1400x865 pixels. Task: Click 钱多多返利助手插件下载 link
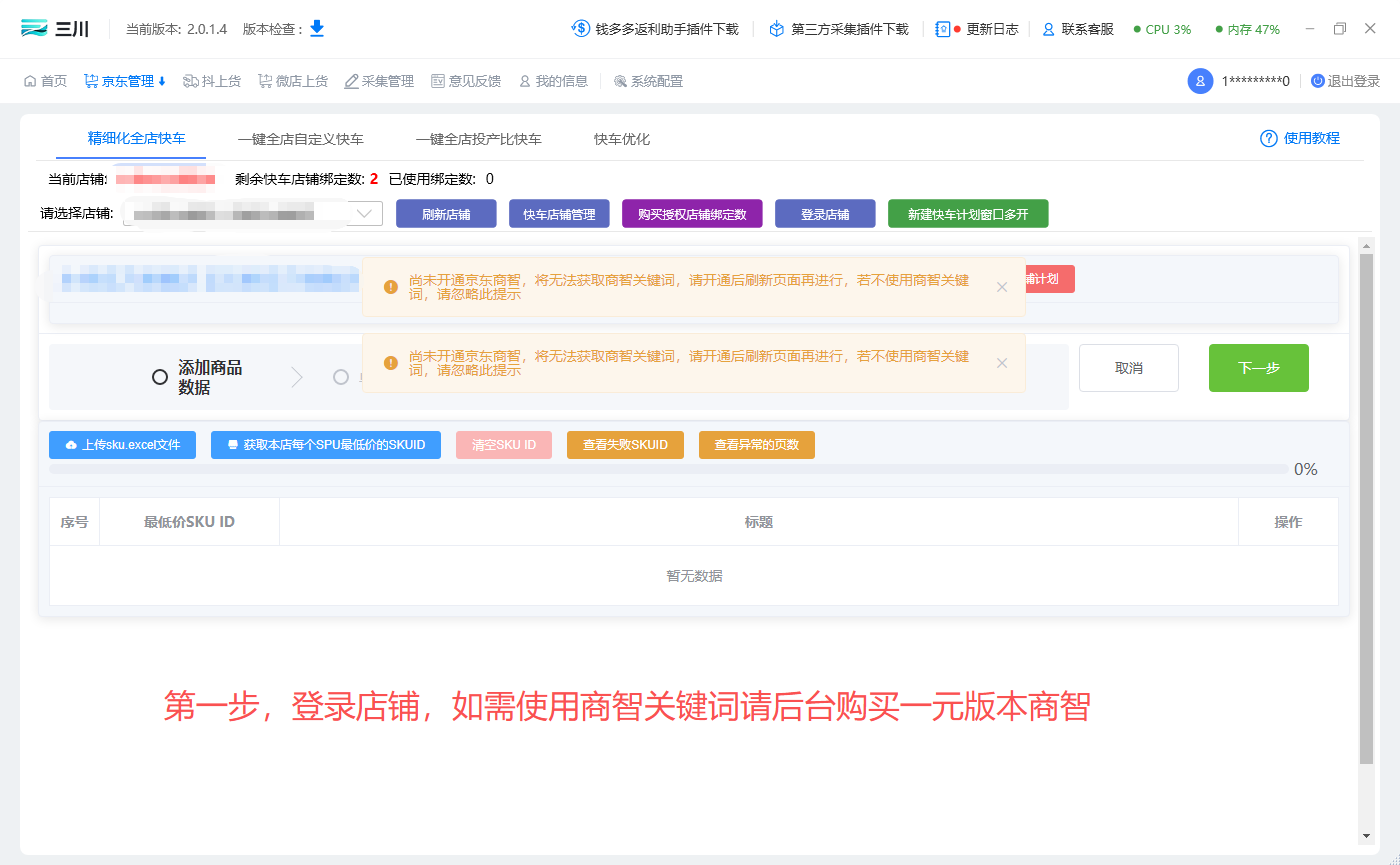(x=667, y=29)
